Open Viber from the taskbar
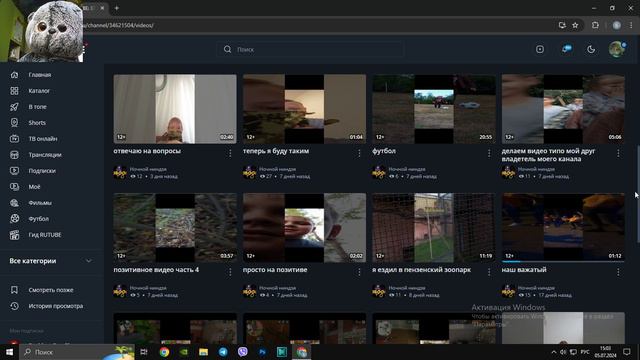 click(x=242, y=352)
